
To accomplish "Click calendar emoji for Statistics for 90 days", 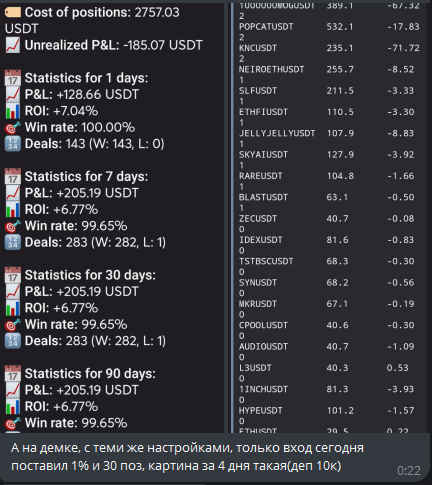I will coord(13,374).
